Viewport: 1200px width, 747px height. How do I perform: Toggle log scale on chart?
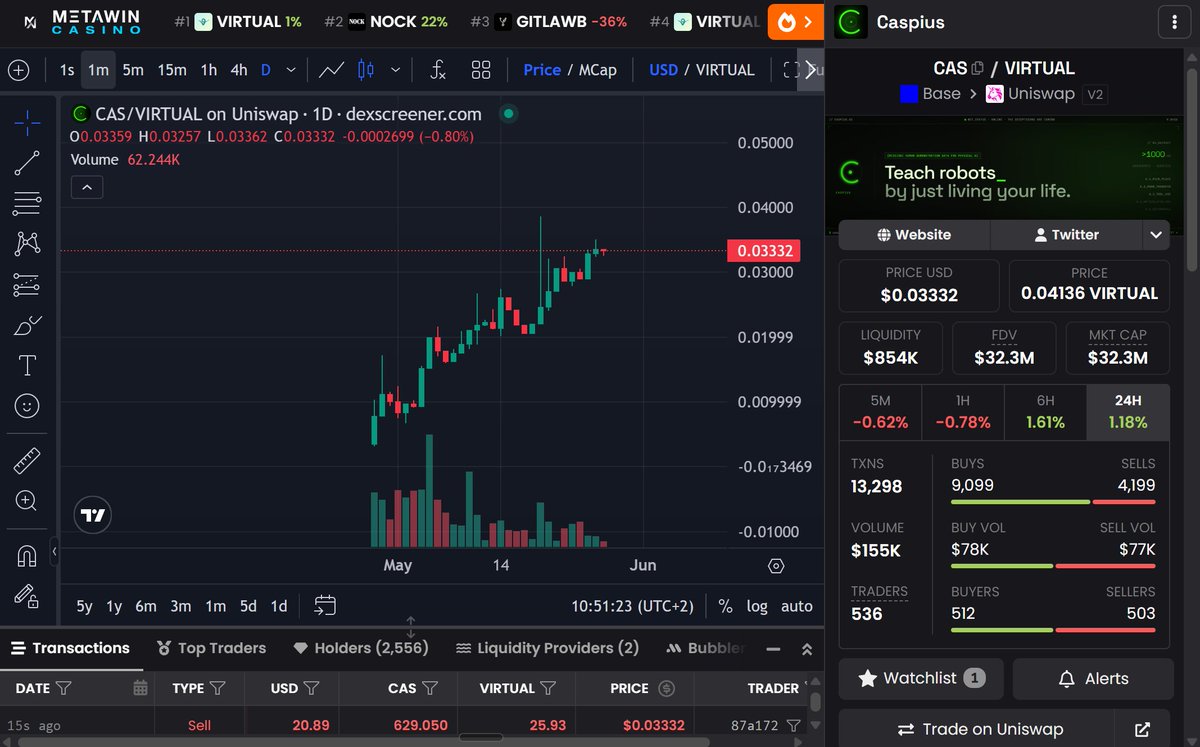[757, 606]
